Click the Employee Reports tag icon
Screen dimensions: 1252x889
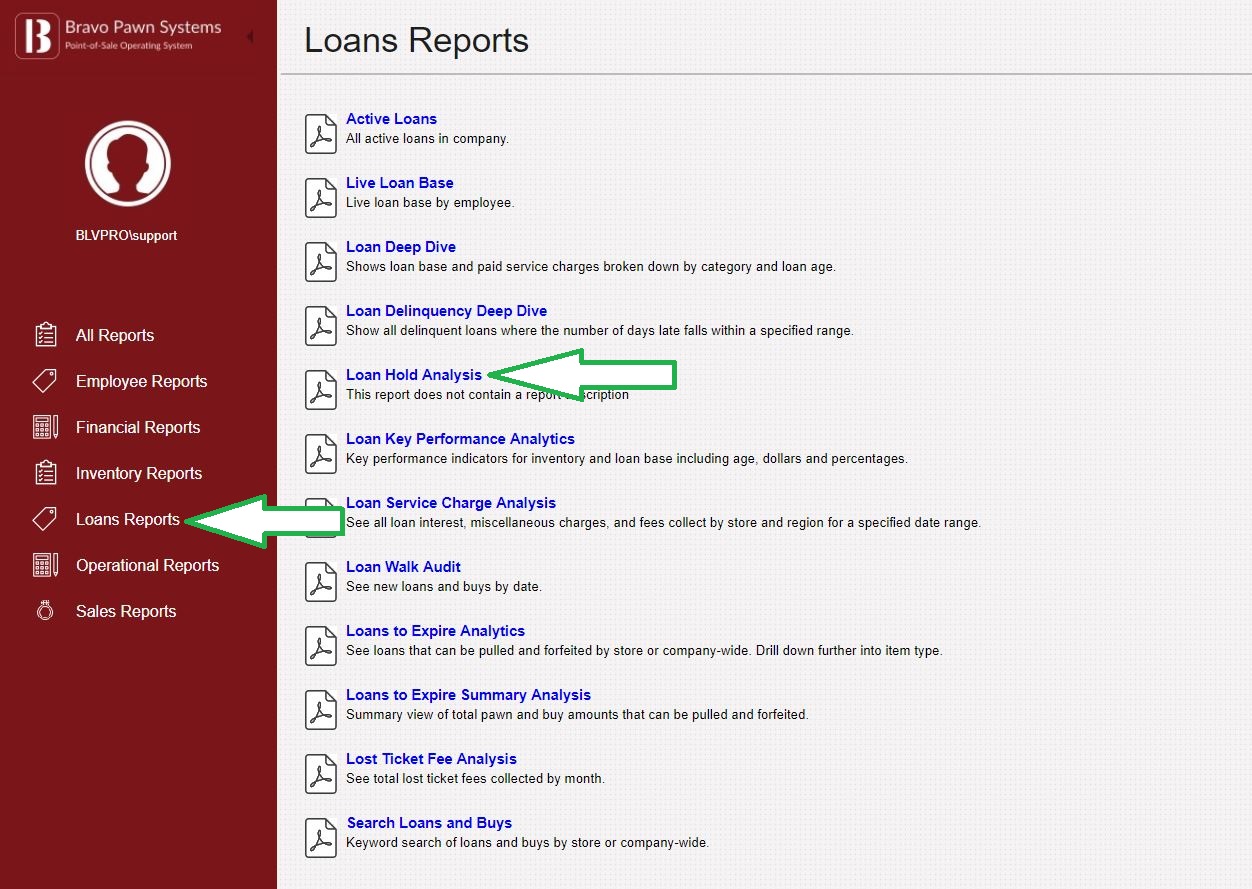pyautogui.click(x=45, y=381)
